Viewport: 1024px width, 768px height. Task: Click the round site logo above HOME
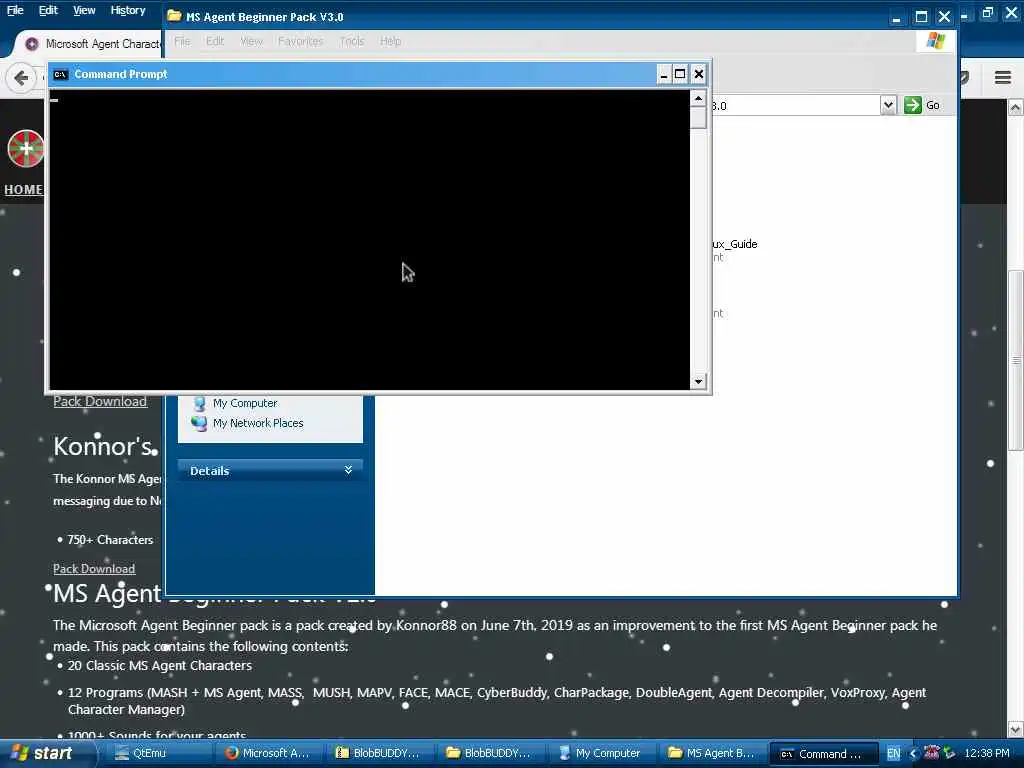25,149
